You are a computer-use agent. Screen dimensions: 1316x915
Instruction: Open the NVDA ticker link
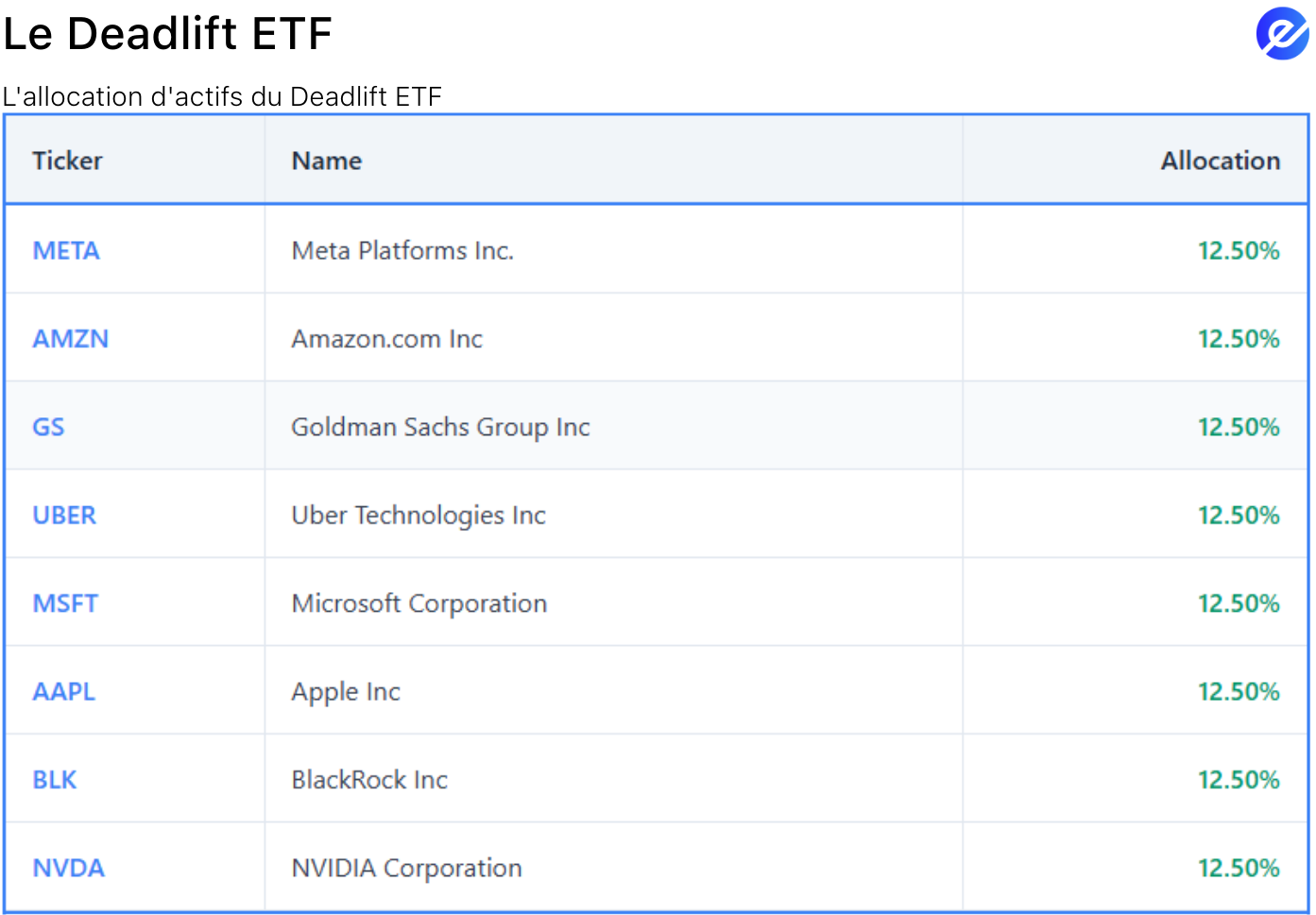69,867
